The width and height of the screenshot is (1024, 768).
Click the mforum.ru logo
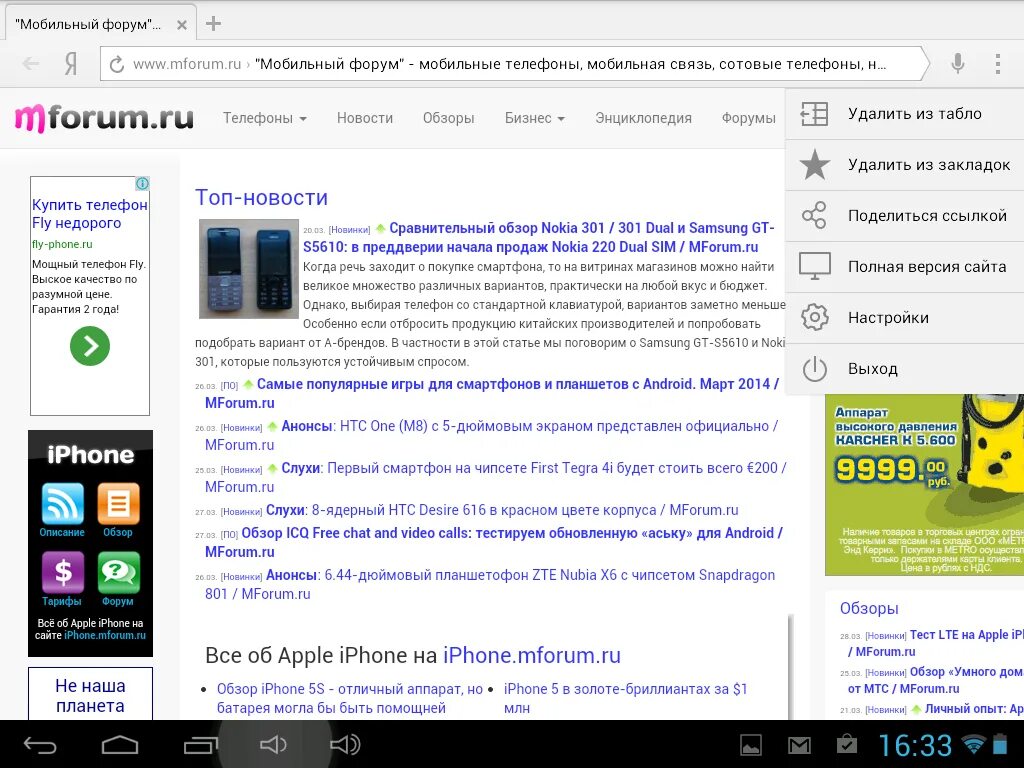click(x=104, y=118)
